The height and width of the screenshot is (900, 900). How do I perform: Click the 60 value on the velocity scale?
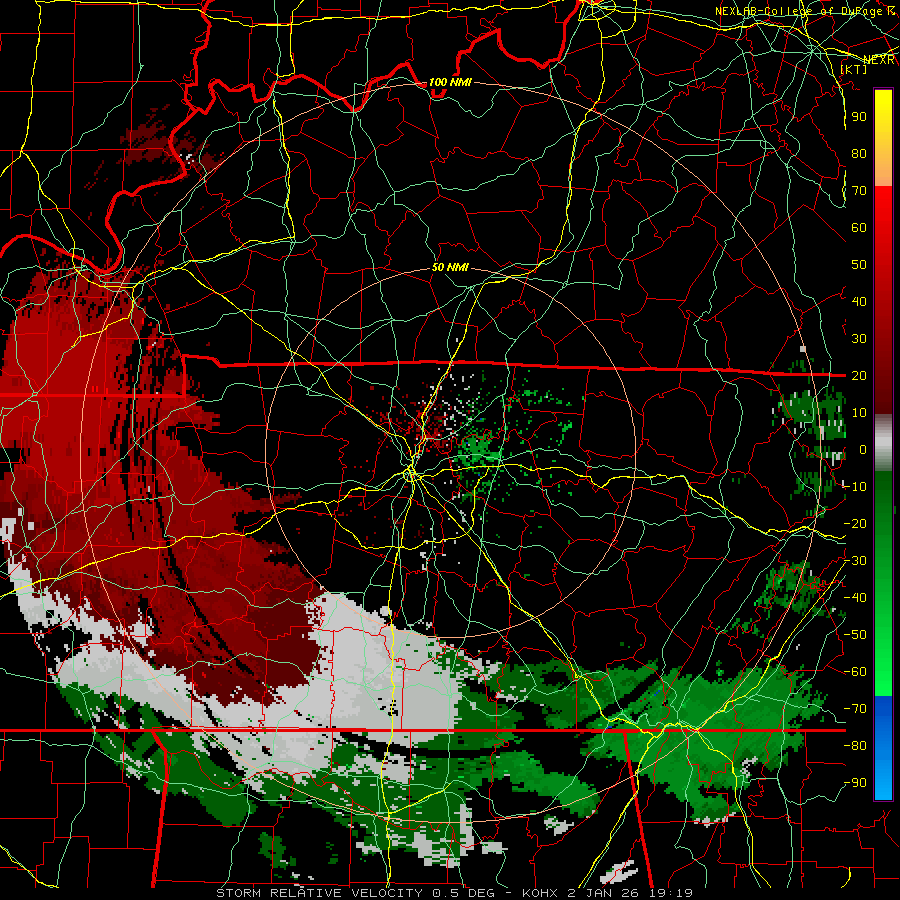pos(859,227)
